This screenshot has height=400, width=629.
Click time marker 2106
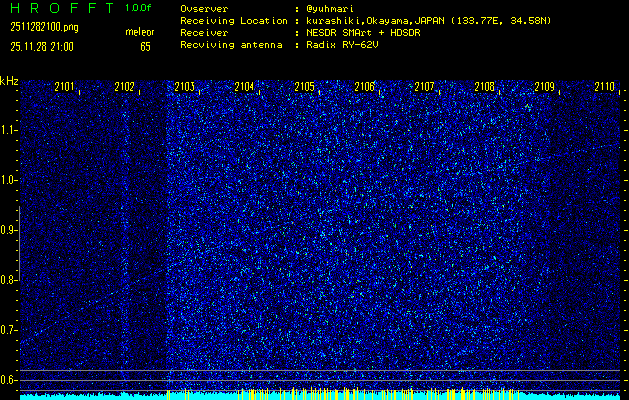(365, 86)
